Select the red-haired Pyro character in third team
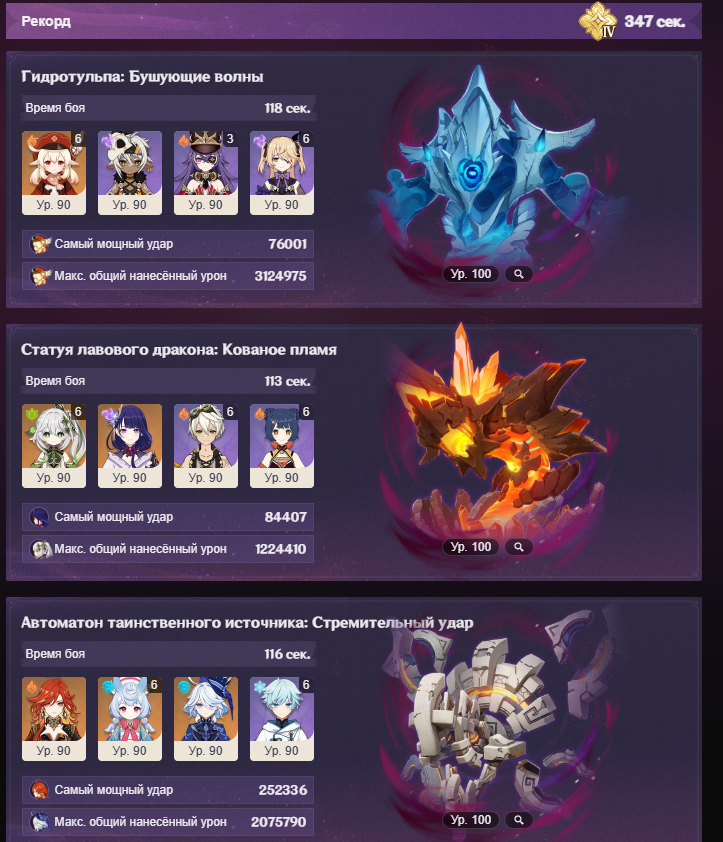723x842 pixels. [x=54, y=718]
